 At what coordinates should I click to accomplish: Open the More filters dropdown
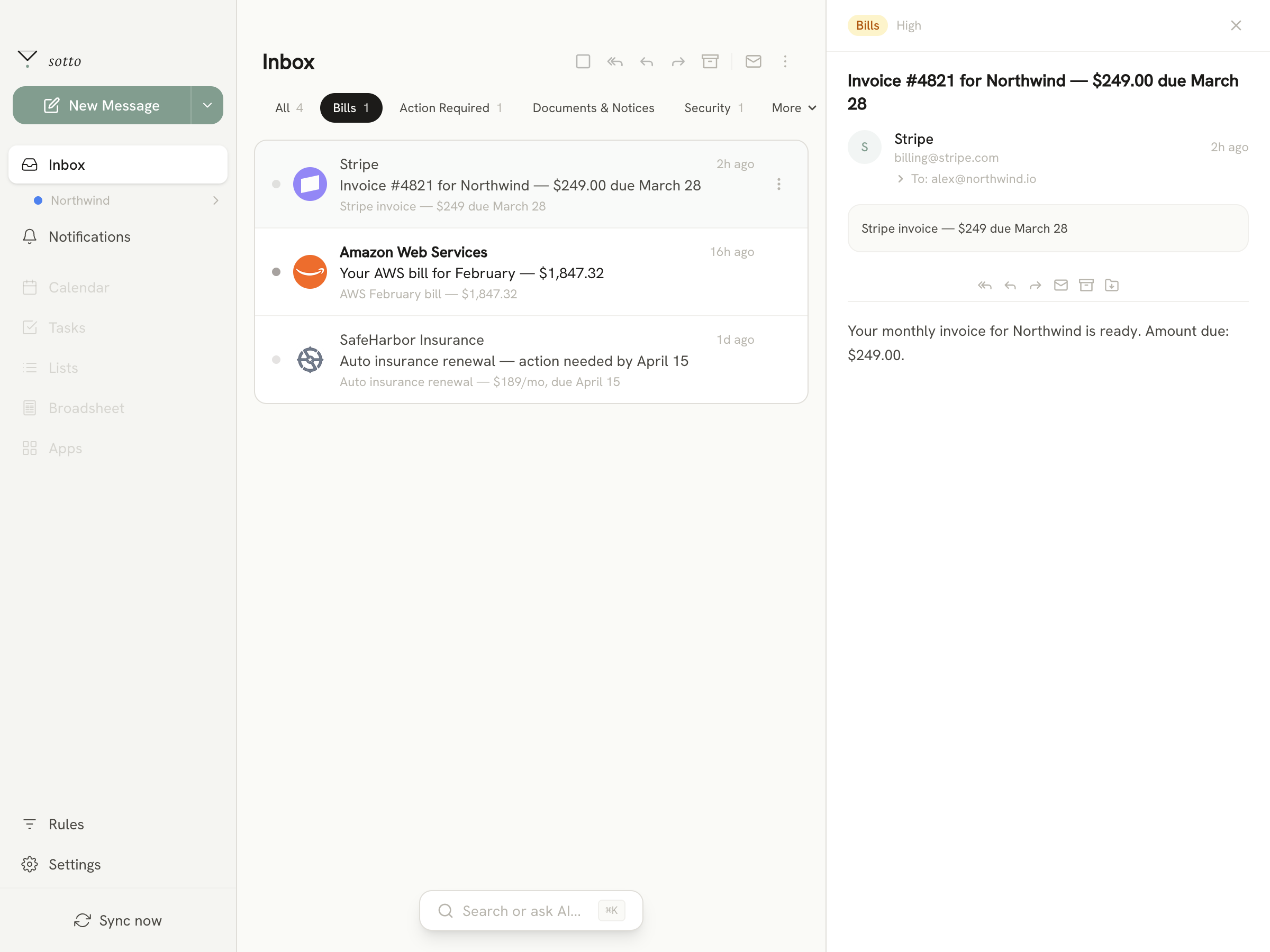(793, 107)
